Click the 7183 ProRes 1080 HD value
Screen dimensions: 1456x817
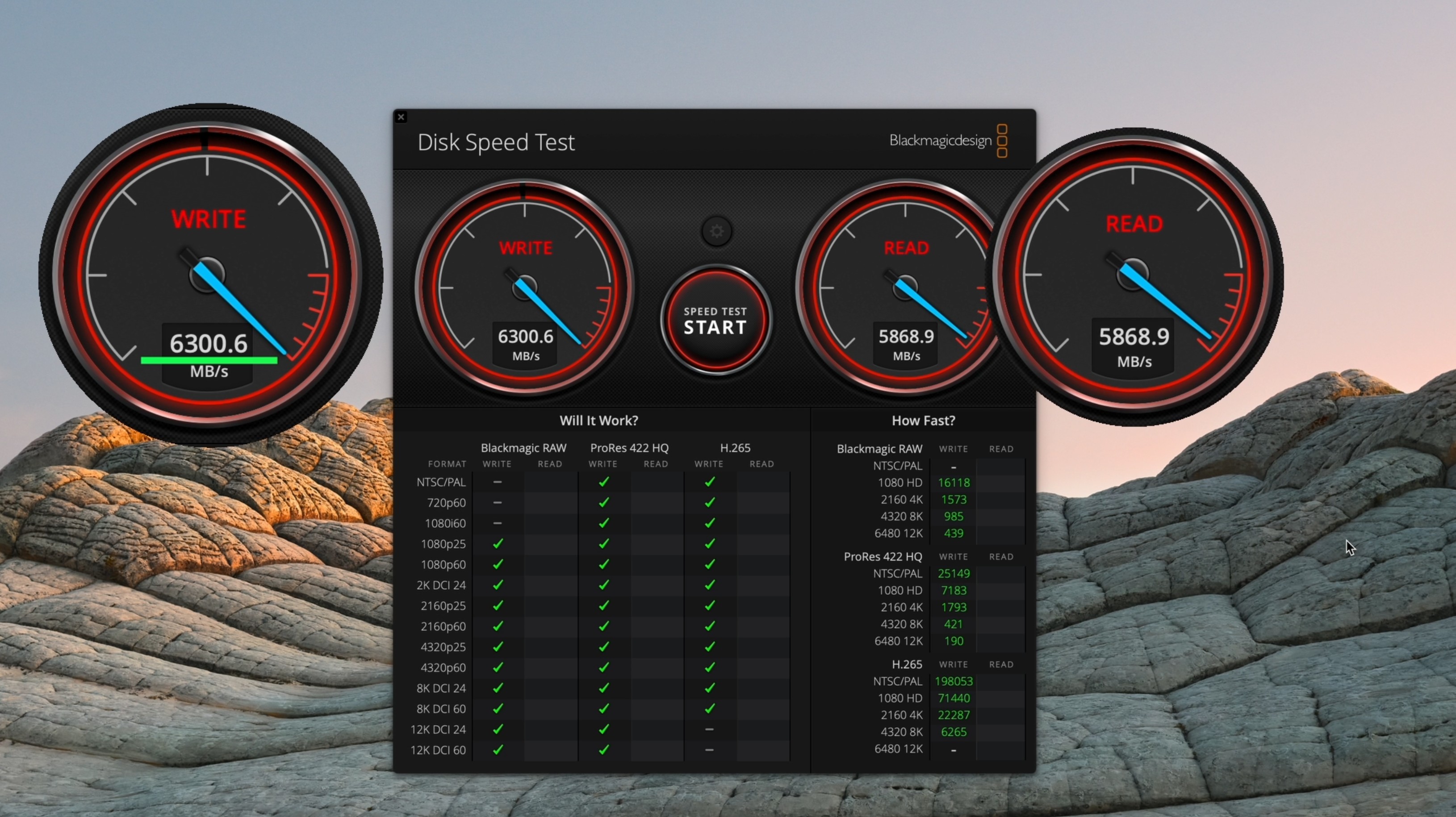[954, 591]
